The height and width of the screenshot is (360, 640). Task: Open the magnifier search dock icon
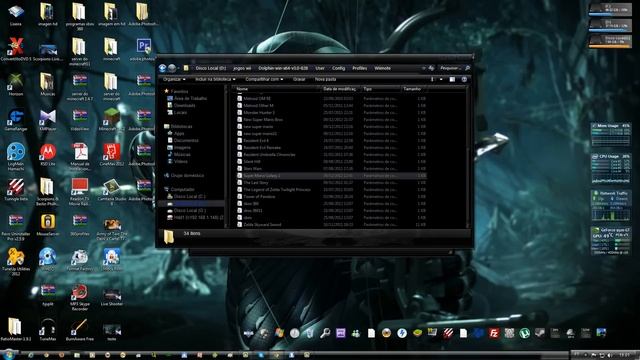(325, 333)
